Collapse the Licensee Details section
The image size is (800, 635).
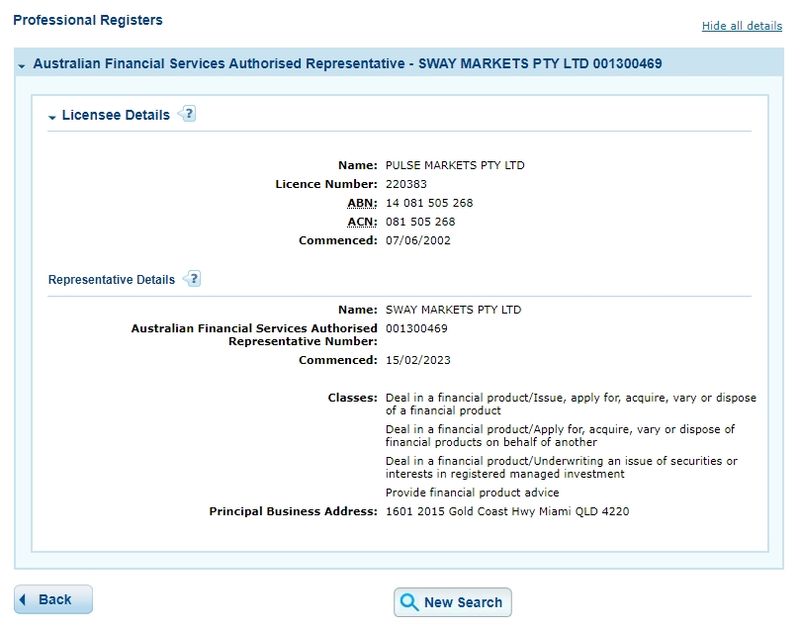pyautogui.click(x=52, y=117)
